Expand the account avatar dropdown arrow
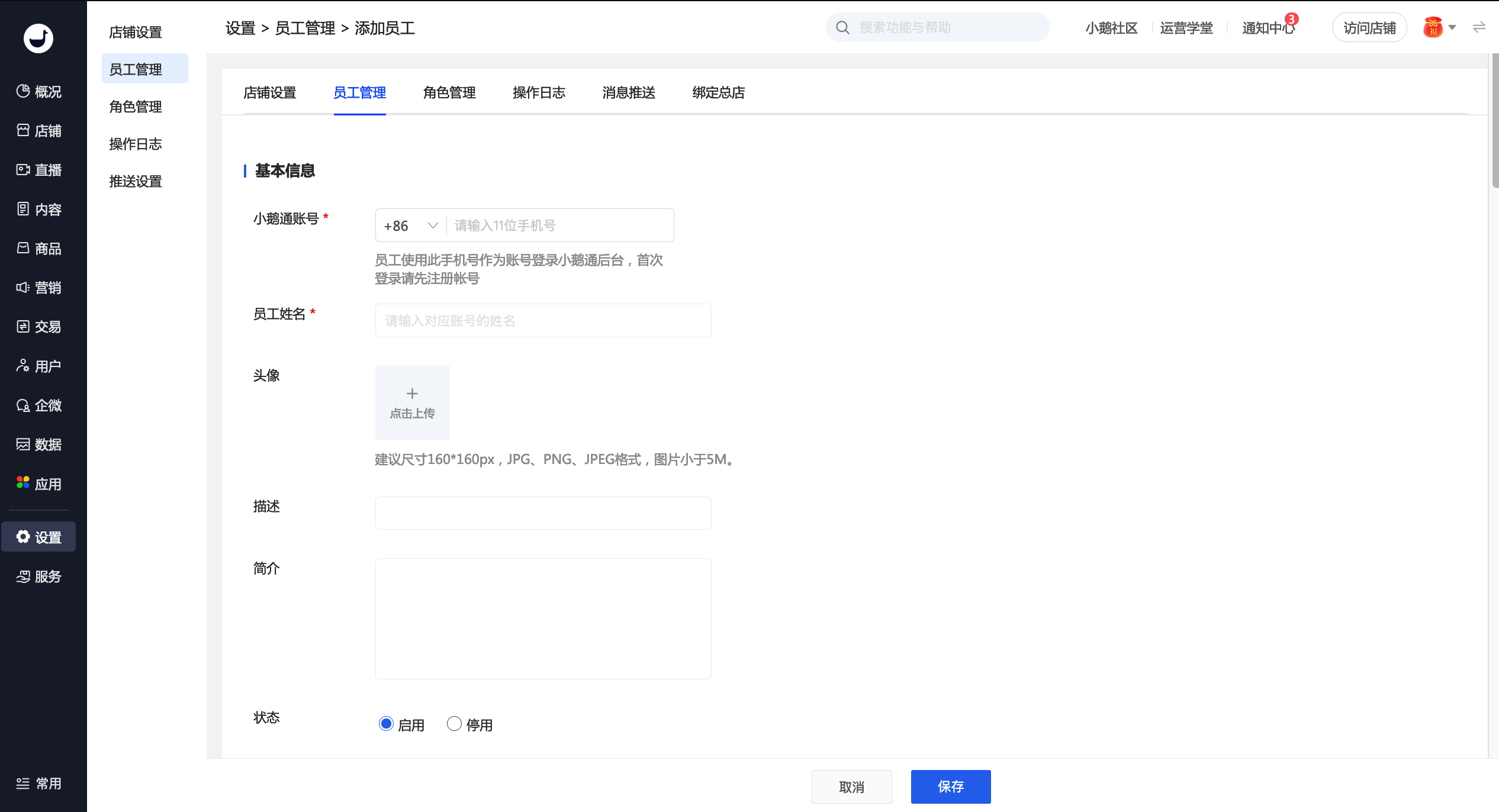The image size is (1499, 812). click(1452, 27)
